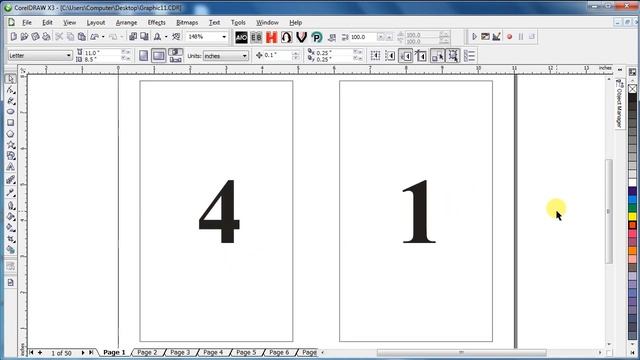
Task: Click the Import icon
Action: click(133, 37)
